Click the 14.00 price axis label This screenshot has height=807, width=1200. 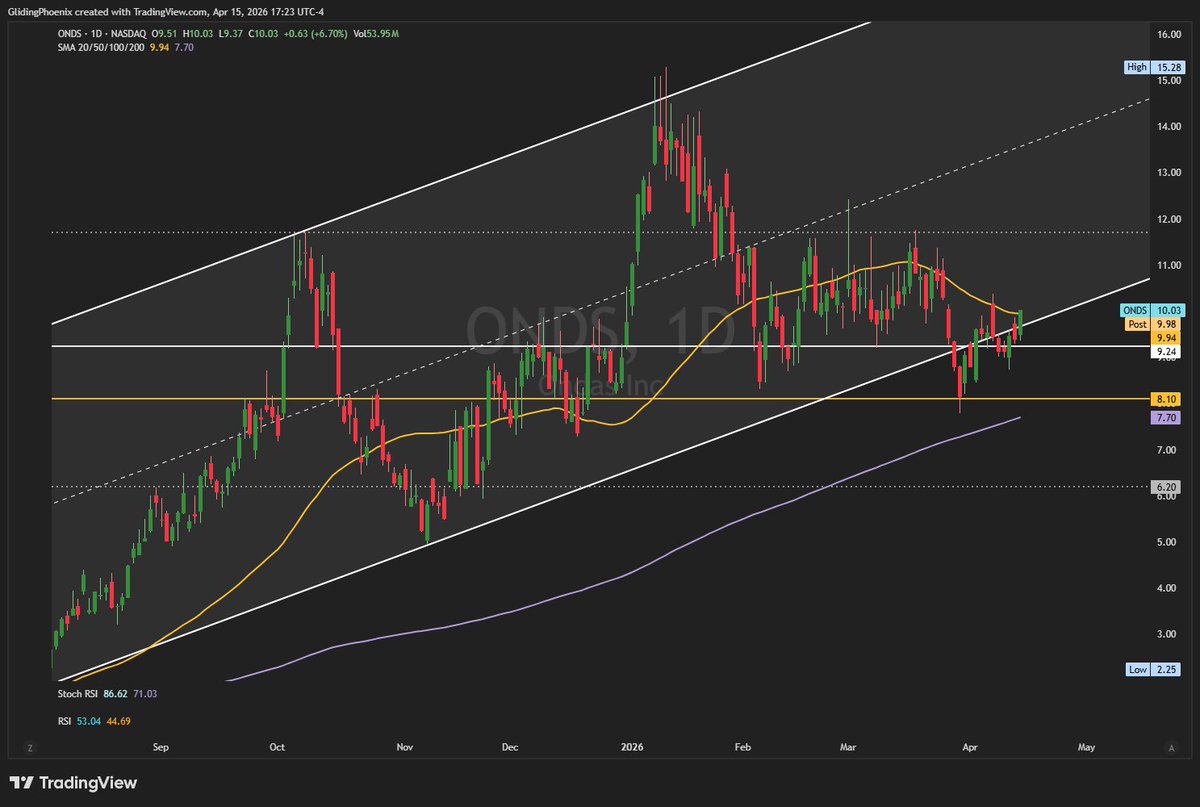1169,127
